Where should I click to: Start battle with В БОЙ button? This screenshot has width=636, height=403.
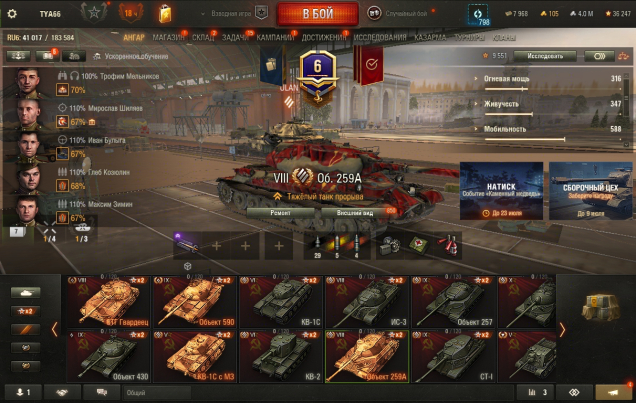[x=318, y=14]
